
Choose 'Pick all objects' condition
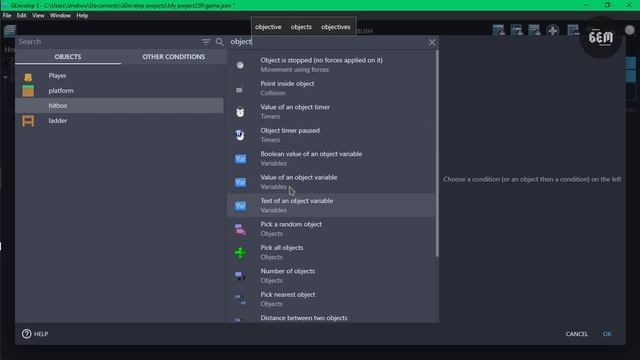331,252
